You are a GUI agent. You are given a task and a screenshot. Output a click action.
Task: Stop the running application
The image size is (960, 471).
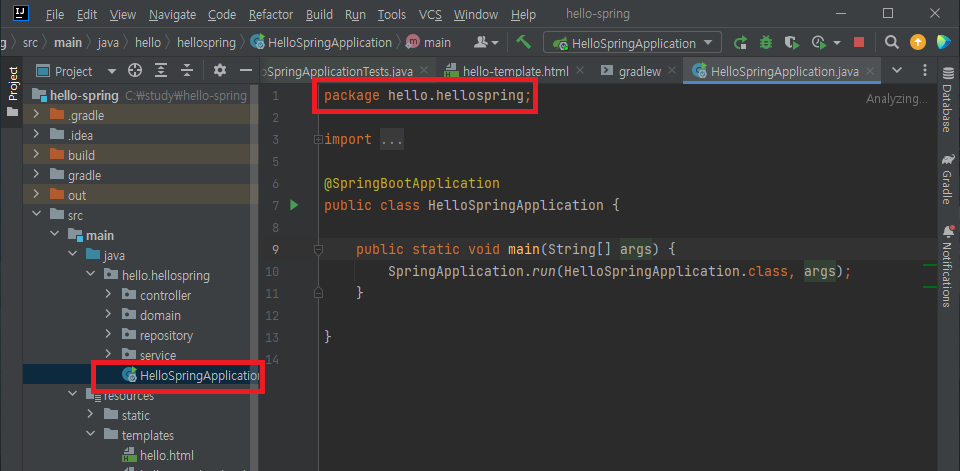[859, 43]
